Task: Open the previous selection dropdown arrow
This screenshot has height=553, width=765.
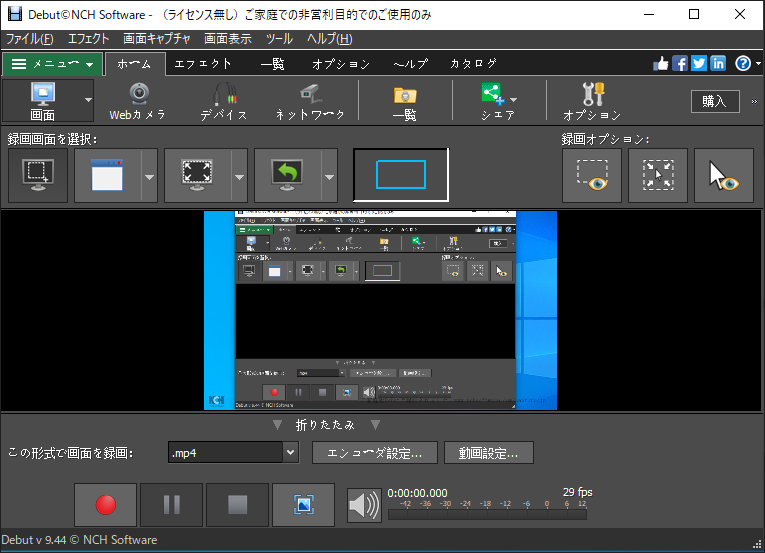Action: 329,176
